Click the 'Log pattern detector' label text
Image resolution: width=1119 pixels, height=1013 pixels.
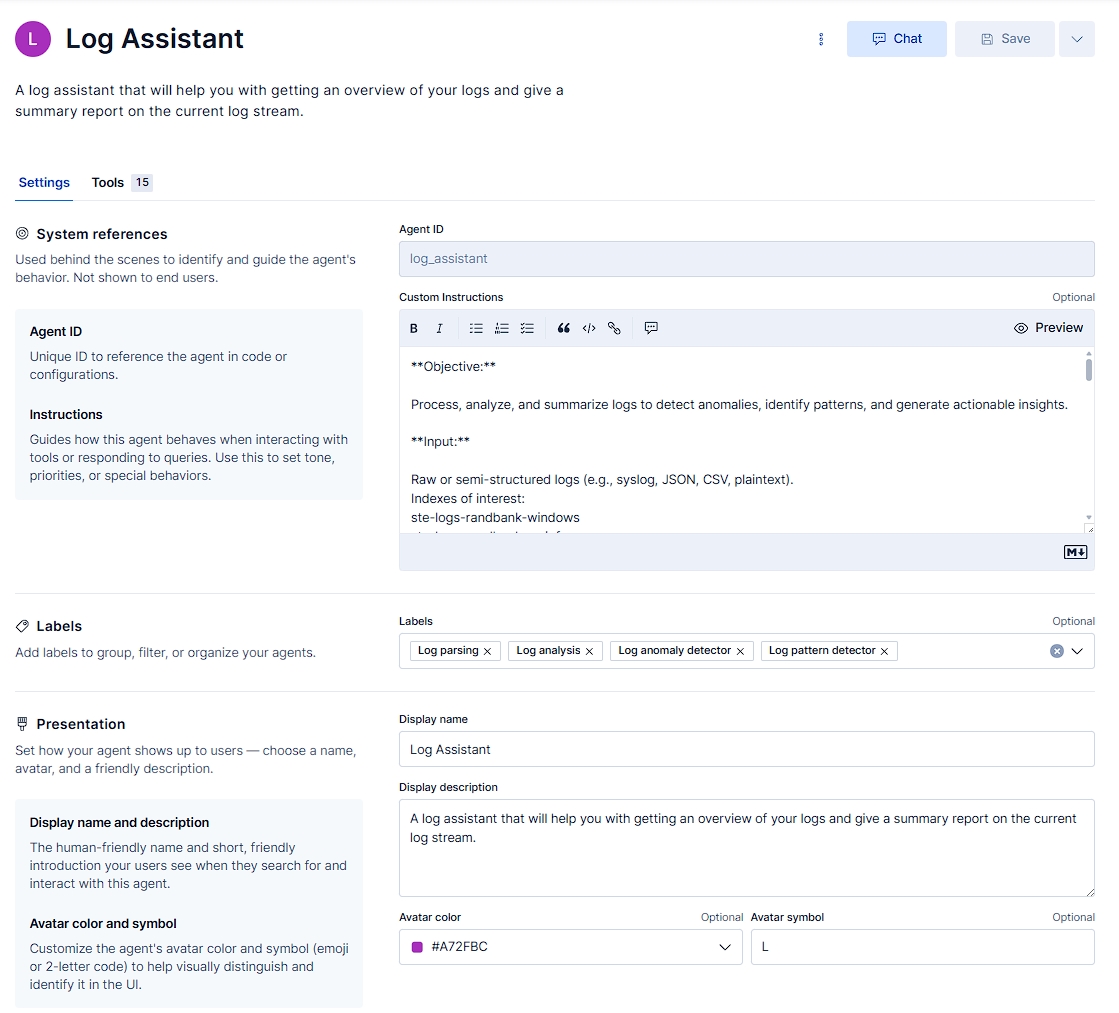[822, 650]
